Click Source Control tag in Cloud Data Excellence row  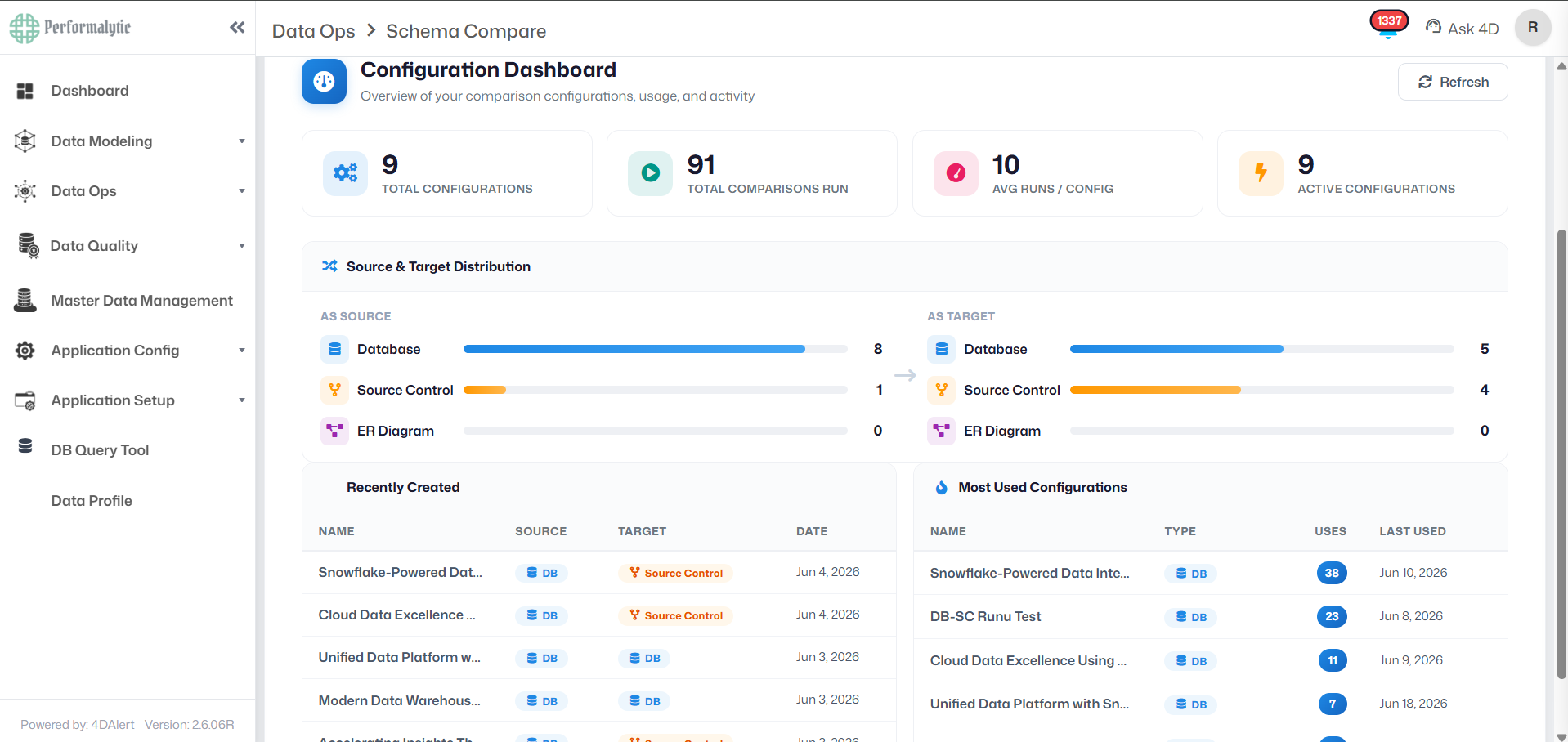pyautogui.click(x=675, y=615)
